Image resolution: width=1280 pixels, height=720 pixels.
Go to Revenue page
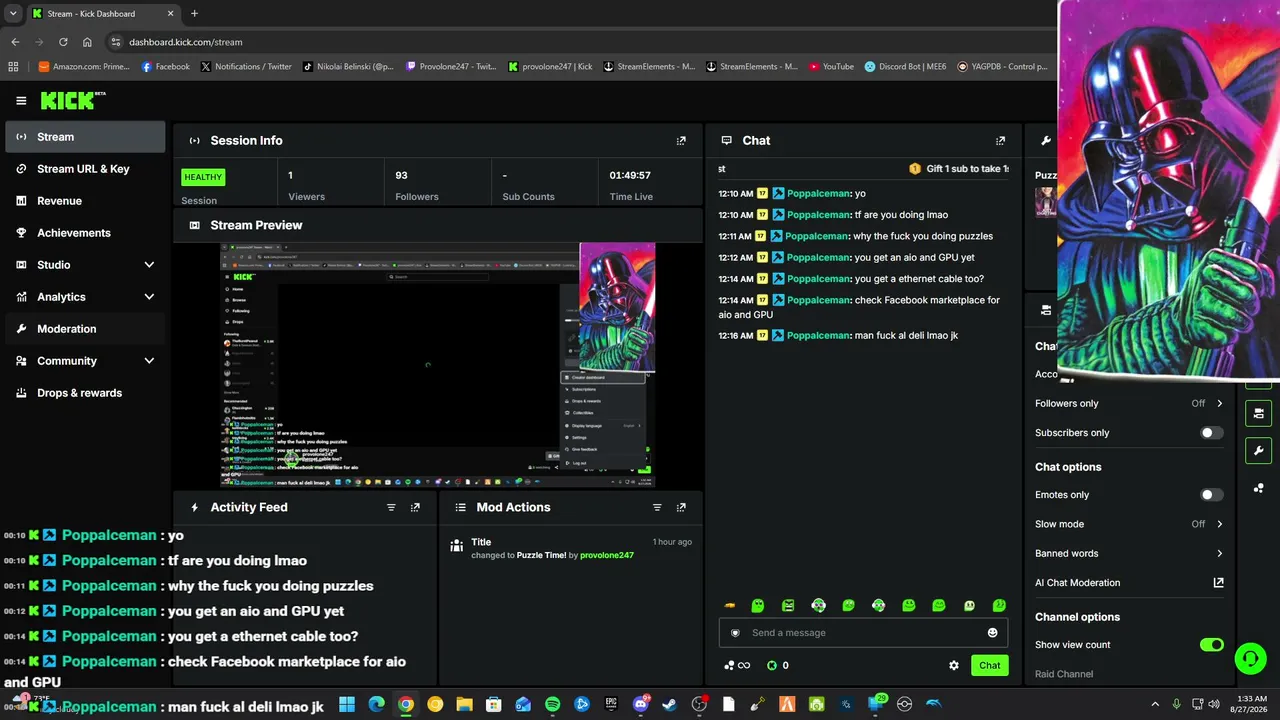85,201
